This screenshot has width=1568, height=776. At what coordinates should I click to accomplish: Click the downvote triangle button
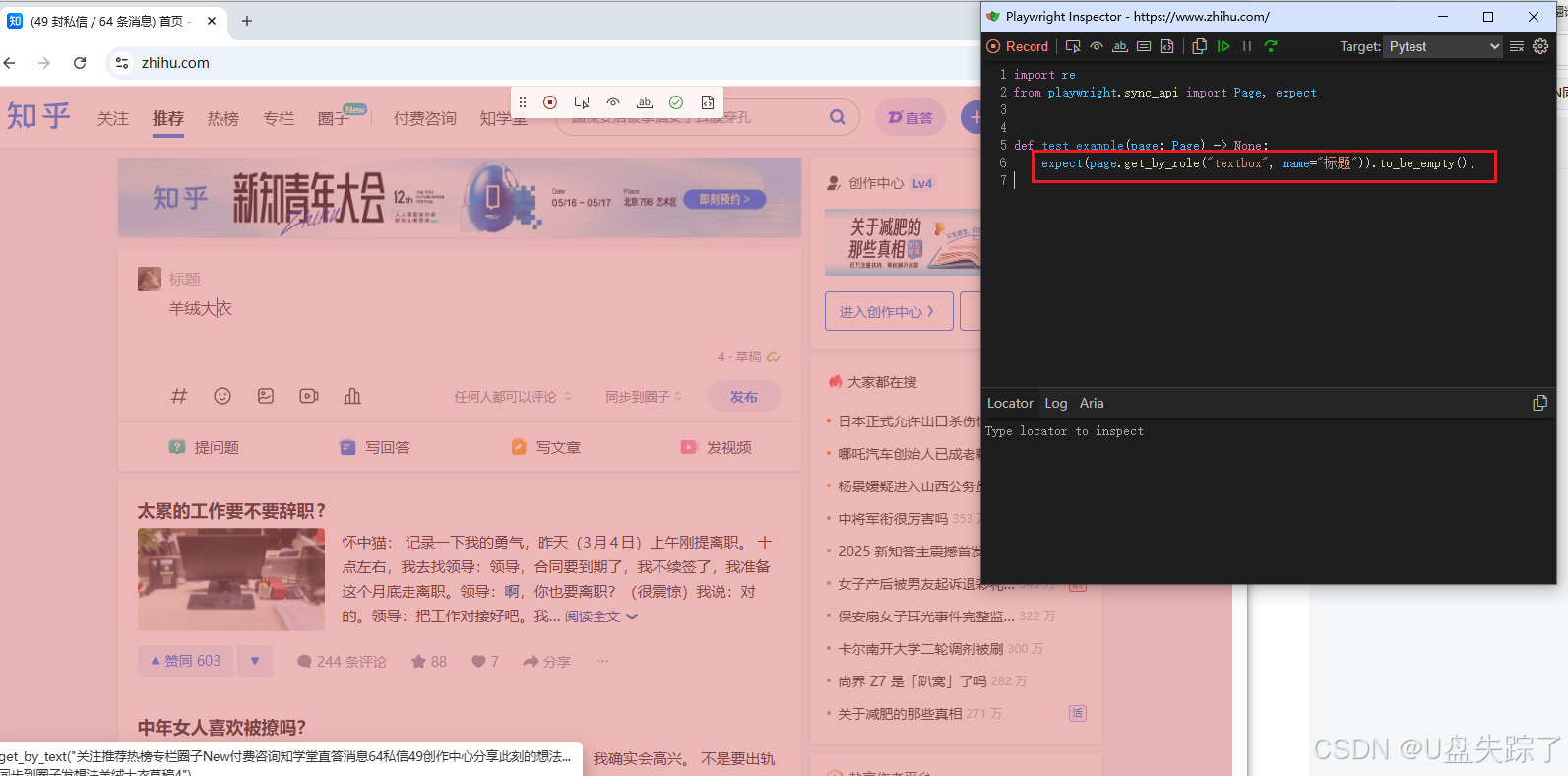pos(255,661)
